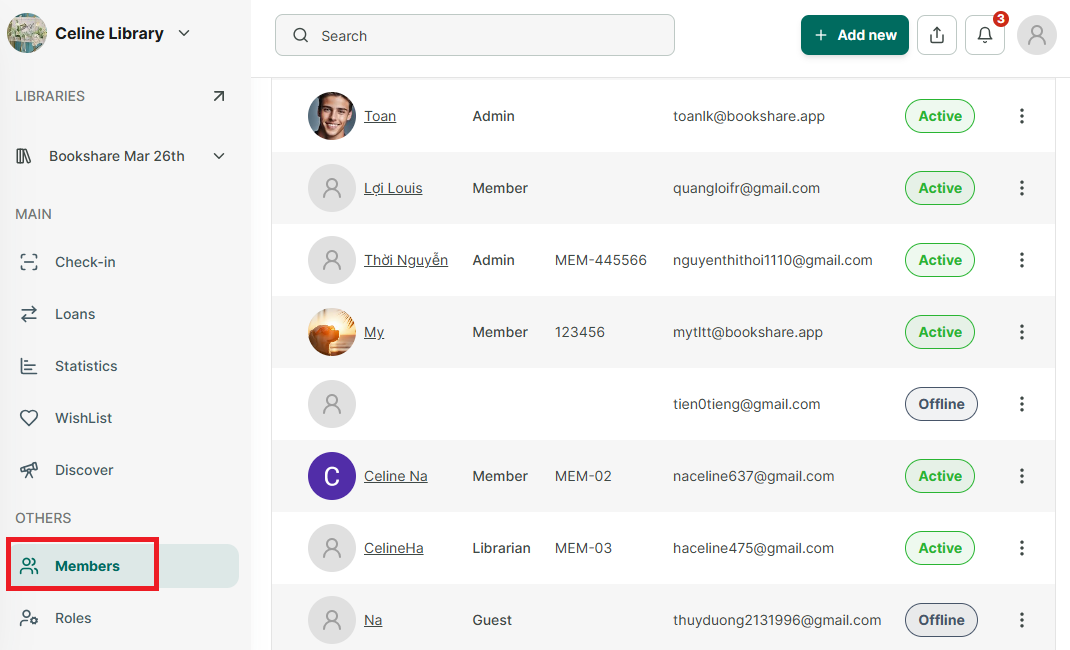Open the member link named My
The width and height of the screenshot is (1070, 650).
tap(374, 332)
